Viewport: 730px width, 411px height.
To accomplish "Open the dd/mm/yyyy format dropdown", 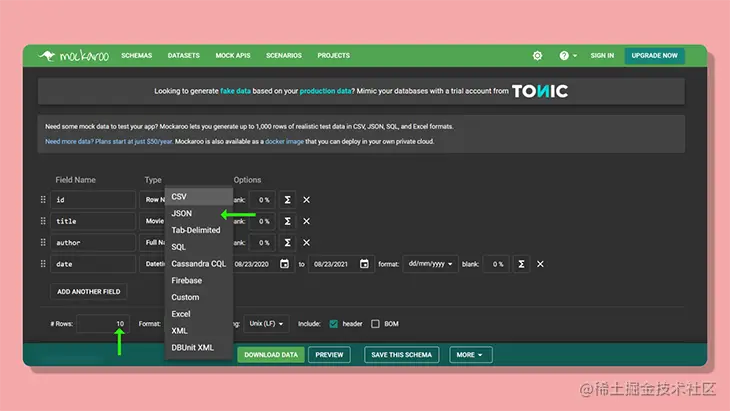I will (430, 264).
